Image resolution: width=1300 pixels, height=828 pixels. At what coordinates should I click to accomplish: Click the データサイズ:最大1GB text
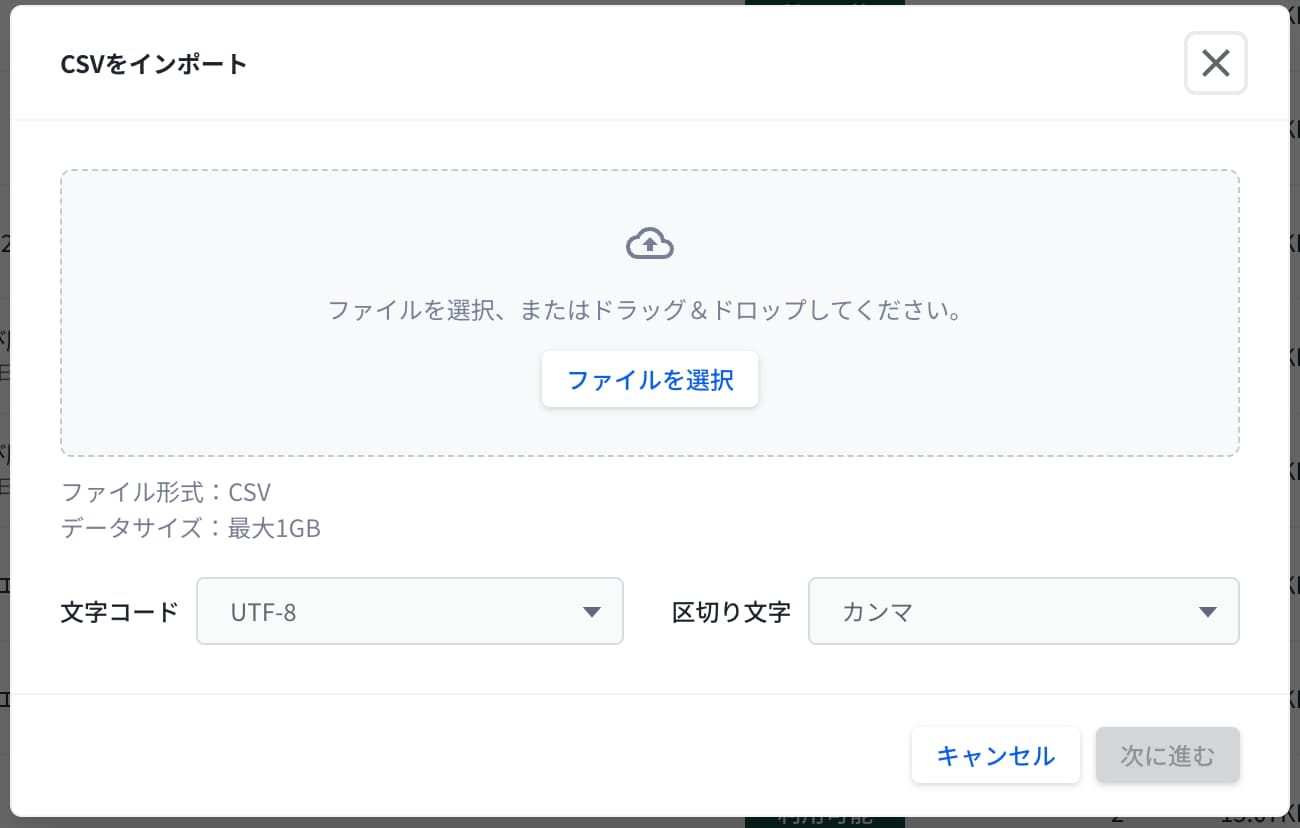191,529
